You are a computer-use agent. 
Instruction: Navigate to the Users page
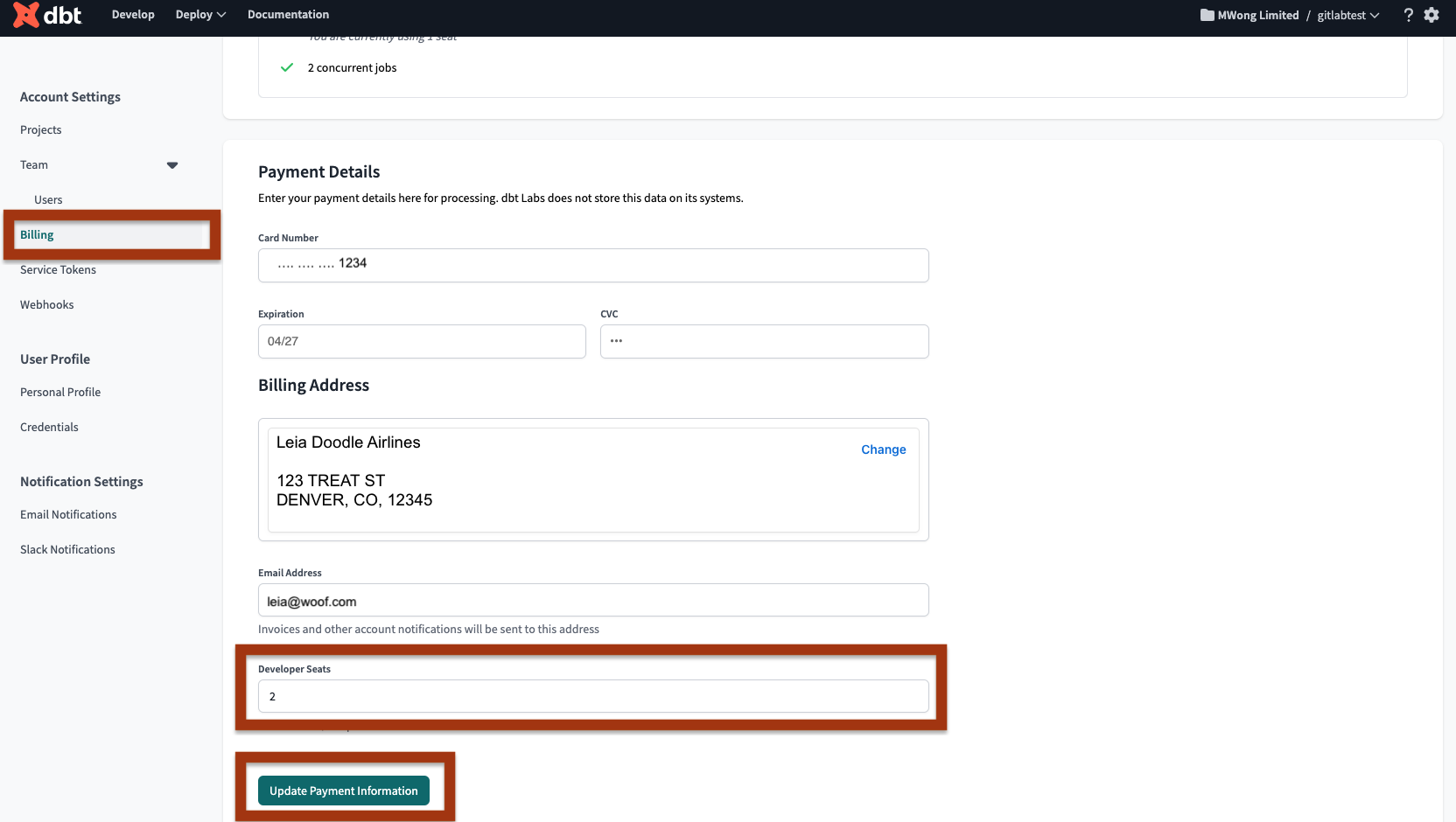click(48, 199)
